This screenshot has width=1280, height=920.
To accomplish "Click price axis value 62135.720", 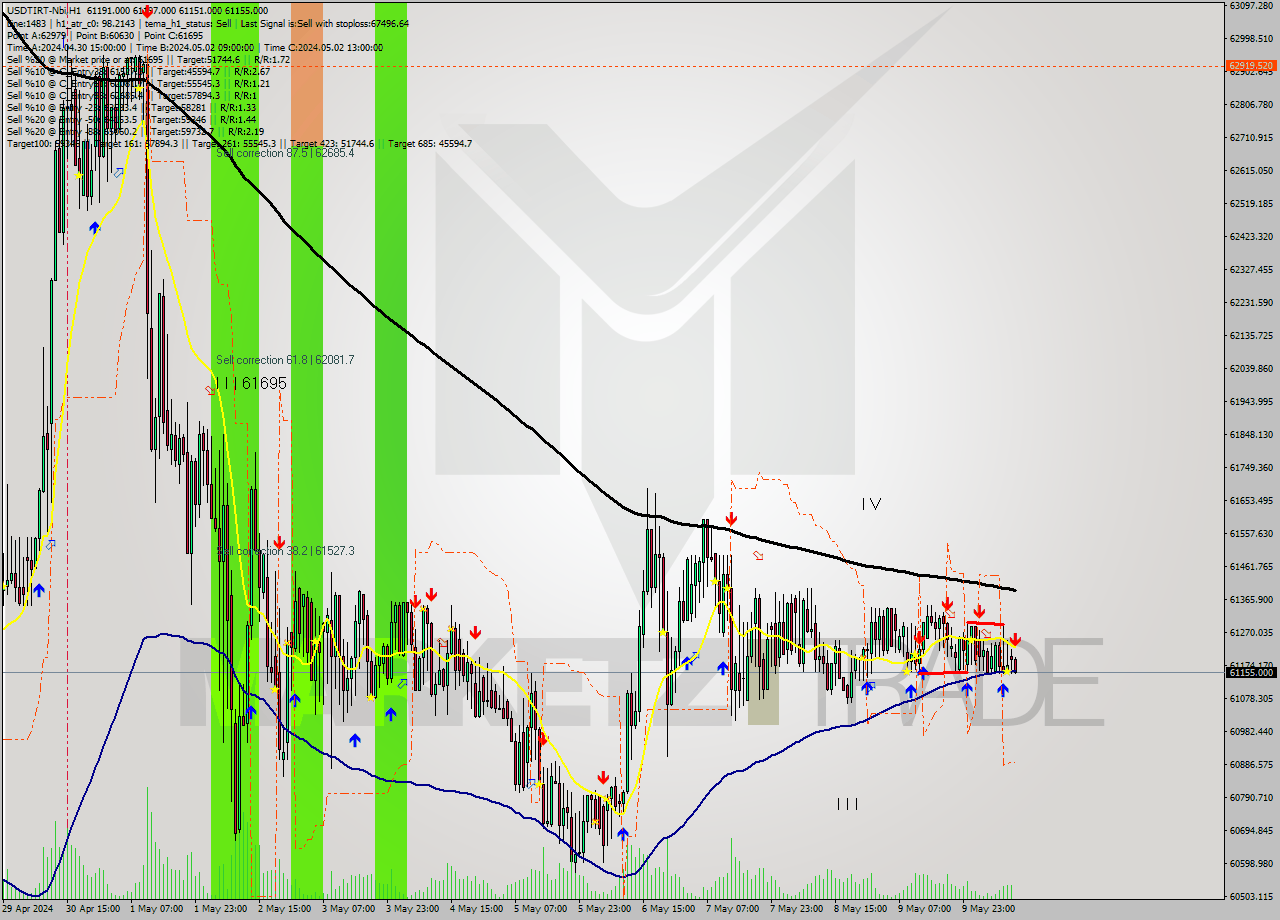I will pyautogui.click(x=1251, y=335).
